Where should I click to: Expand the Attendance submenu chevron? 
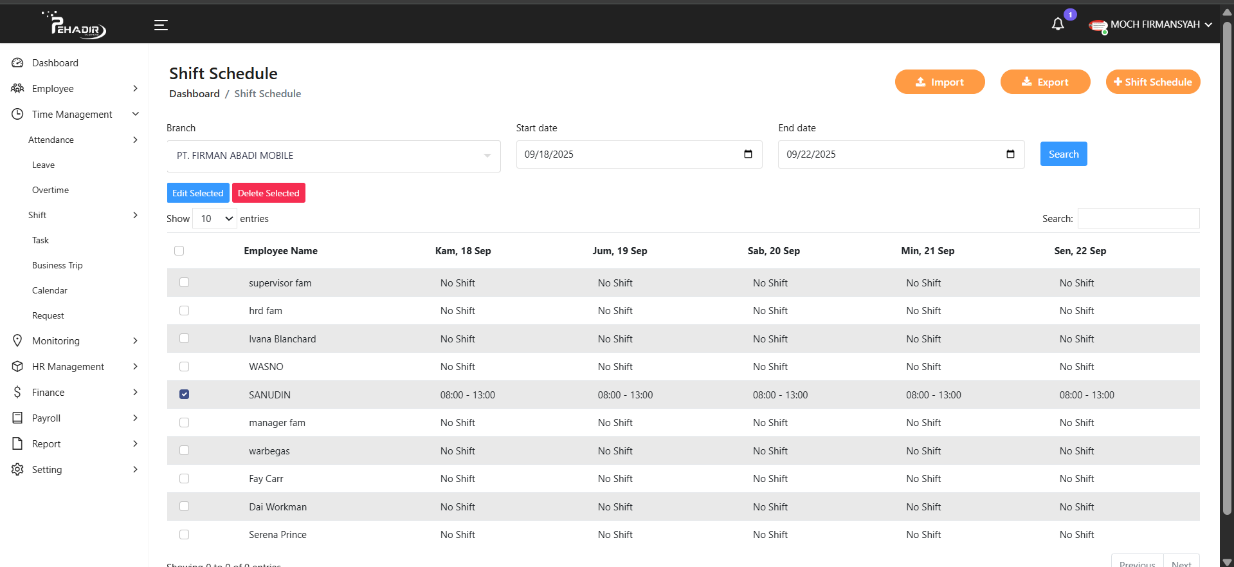[135, 140]
